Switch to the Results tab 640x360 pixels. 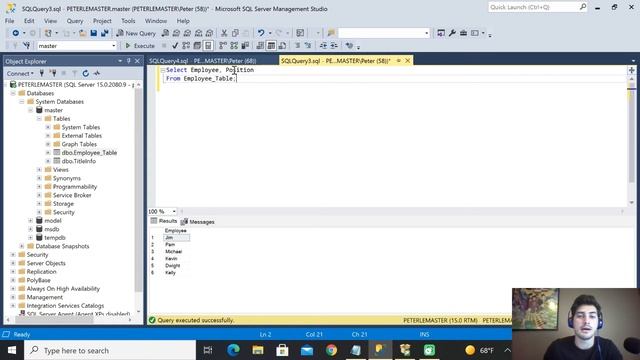pyautogui.click(x=164, y=221)
